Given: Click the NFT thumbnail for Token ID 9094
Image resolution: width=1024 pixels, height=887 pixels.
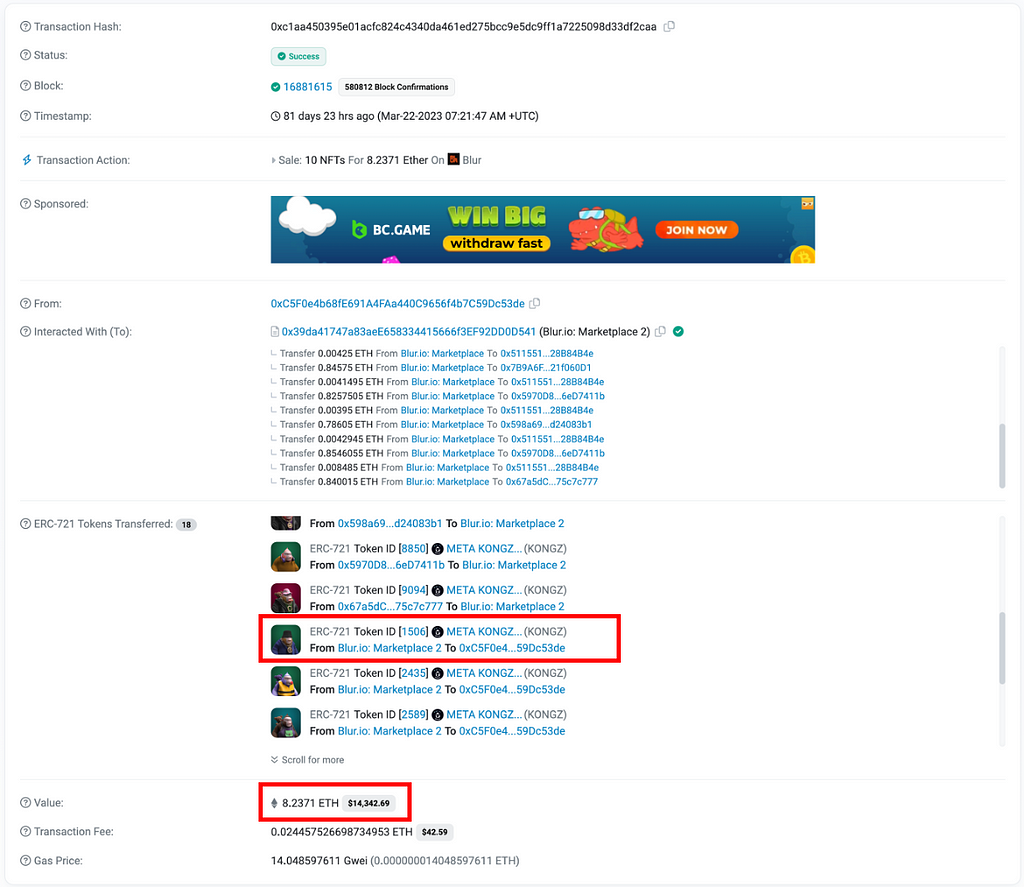Looking at the screenshot, I should (285, 598).
